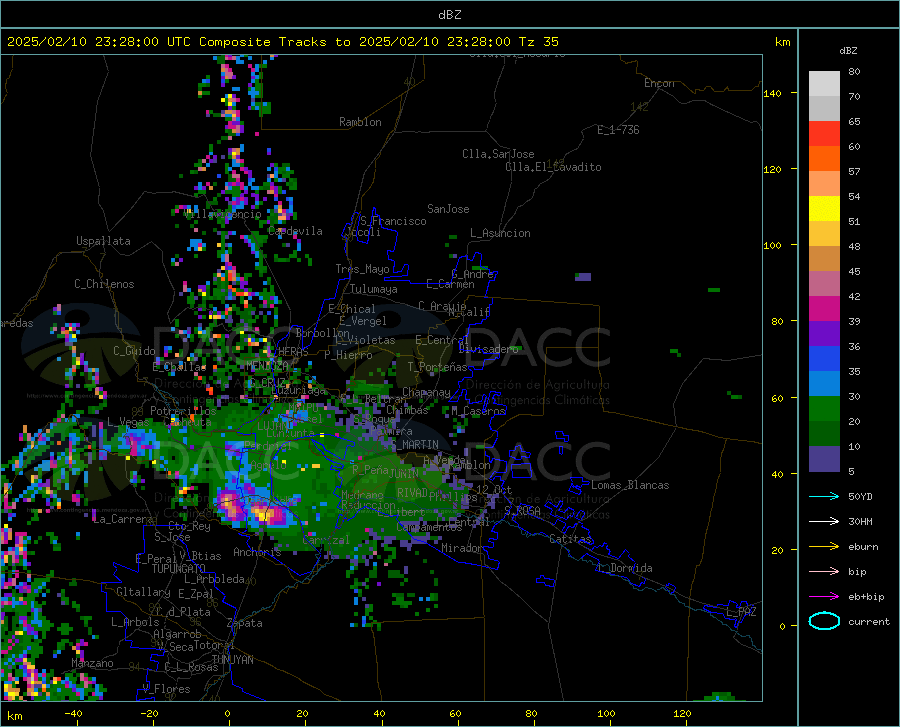
Task: Click the C_Chilenos map label
Action: pos(104,283)
